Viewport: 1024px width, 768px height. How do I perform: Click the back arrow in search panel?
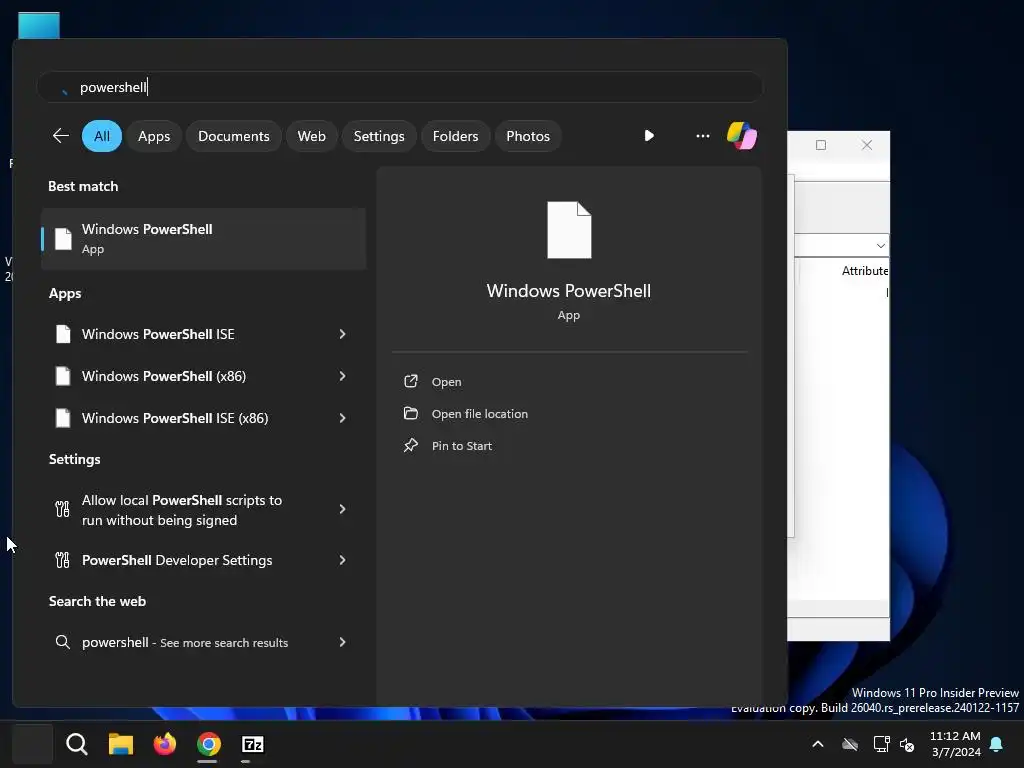(x=61, y=136)
